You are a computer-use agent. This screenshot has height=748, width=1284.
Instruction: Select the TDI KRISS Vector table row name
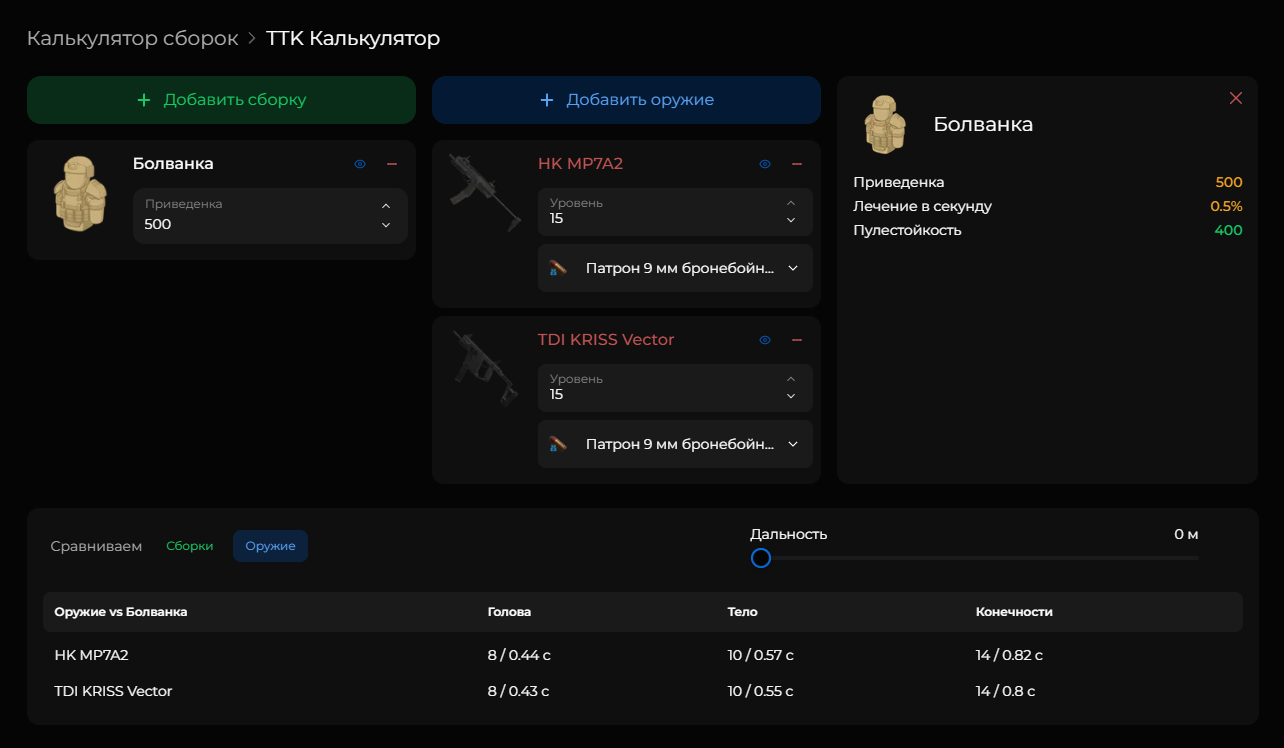(x=113, y=691)
